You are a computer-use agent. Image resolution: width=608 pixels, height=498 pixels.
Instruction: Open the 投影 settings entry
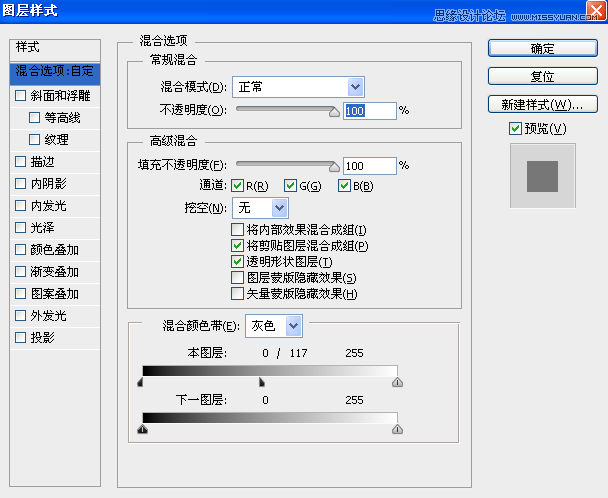pyautogui.click(x=42, y=337)
